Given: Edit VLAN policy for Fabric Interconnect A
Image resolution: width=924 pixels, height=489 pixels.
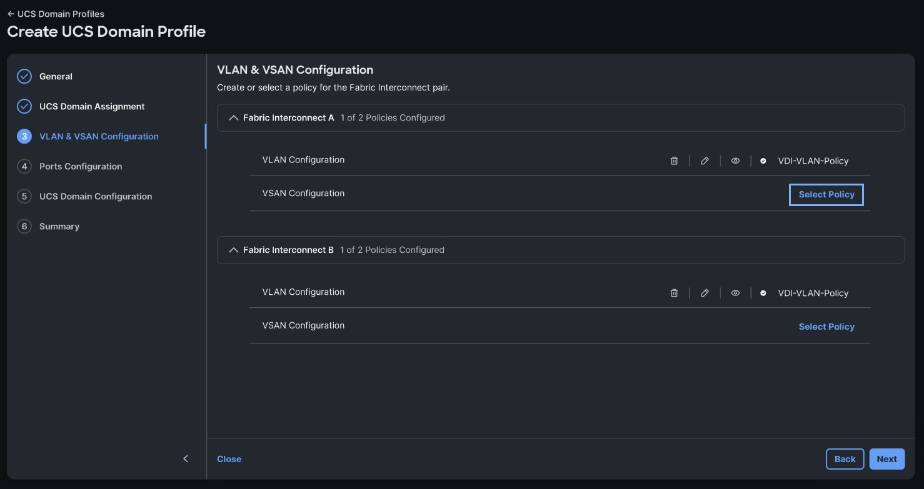Looking at the screenshot, I should point(705,161).
